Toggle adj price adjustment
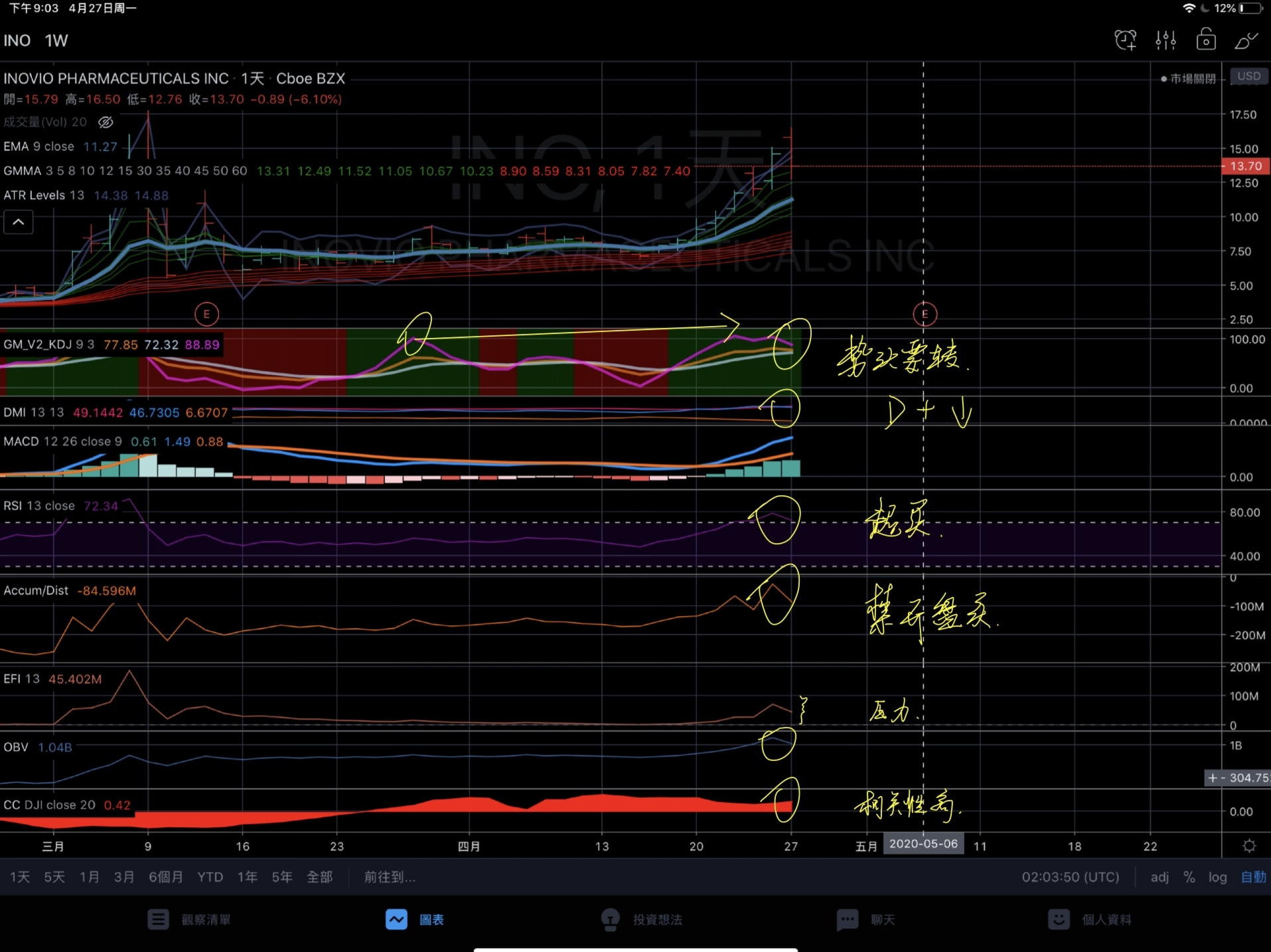The image size is (1271, 952). click(x=1159, y=877)
